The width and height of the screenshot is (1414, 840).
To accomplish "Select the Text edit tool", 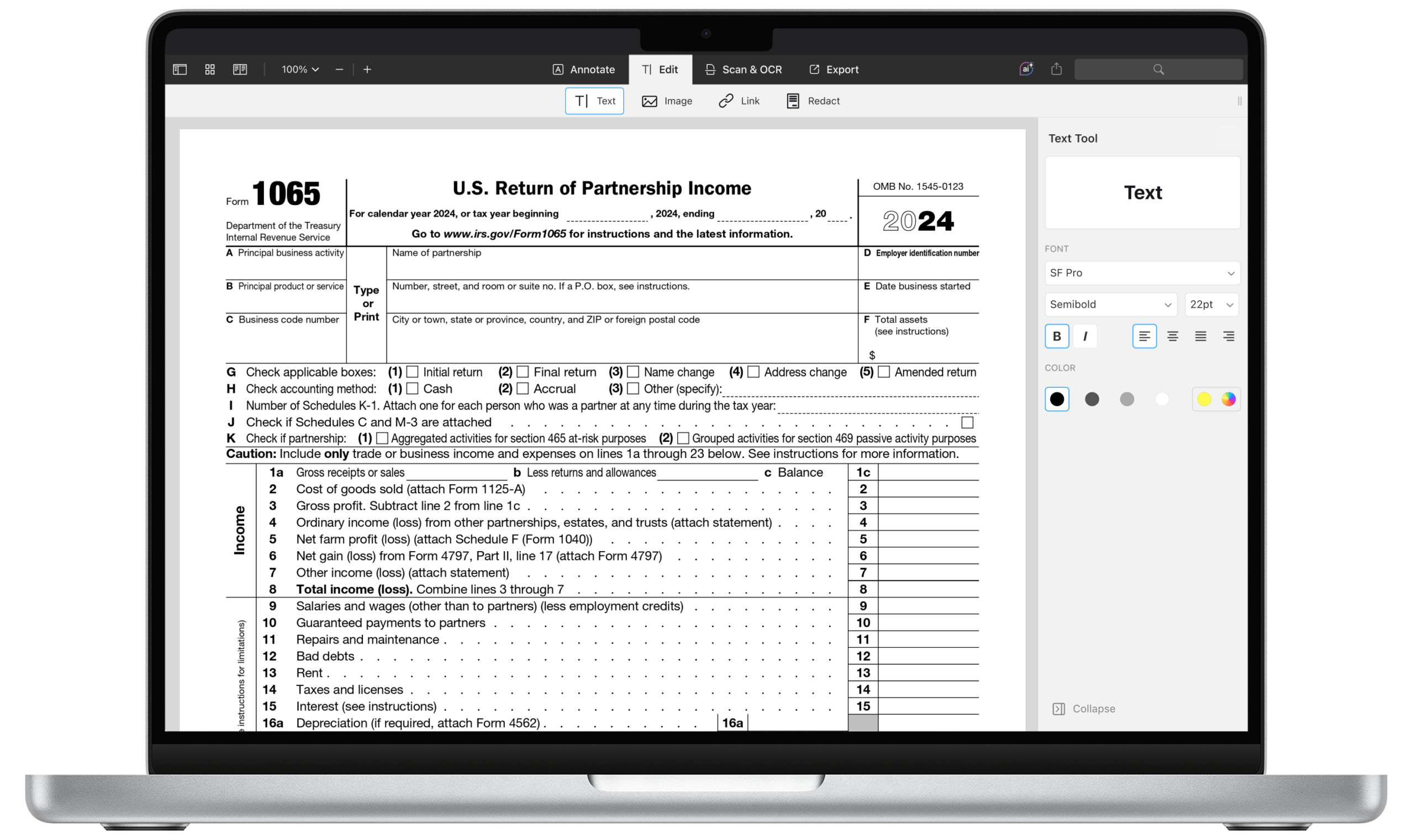I will (594, 101).
